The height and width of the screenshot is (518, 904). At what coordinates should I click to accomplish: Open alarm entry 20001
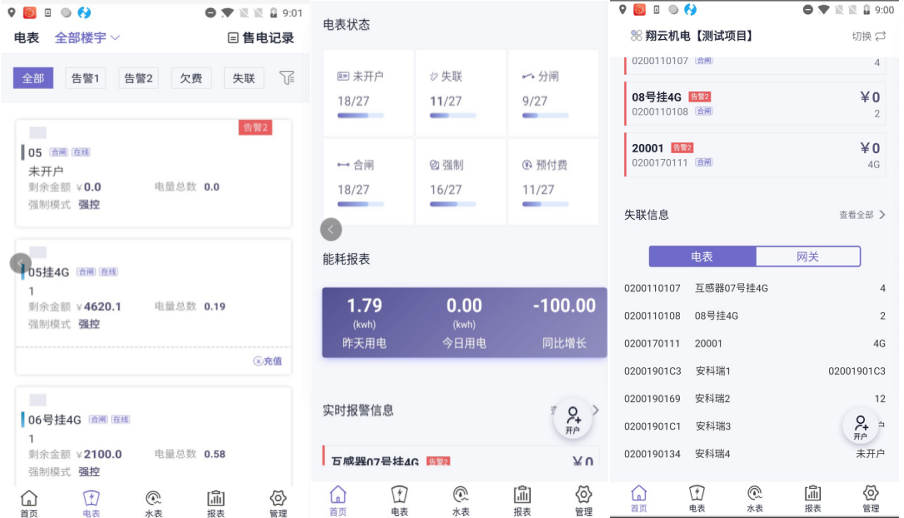[755, 155]
